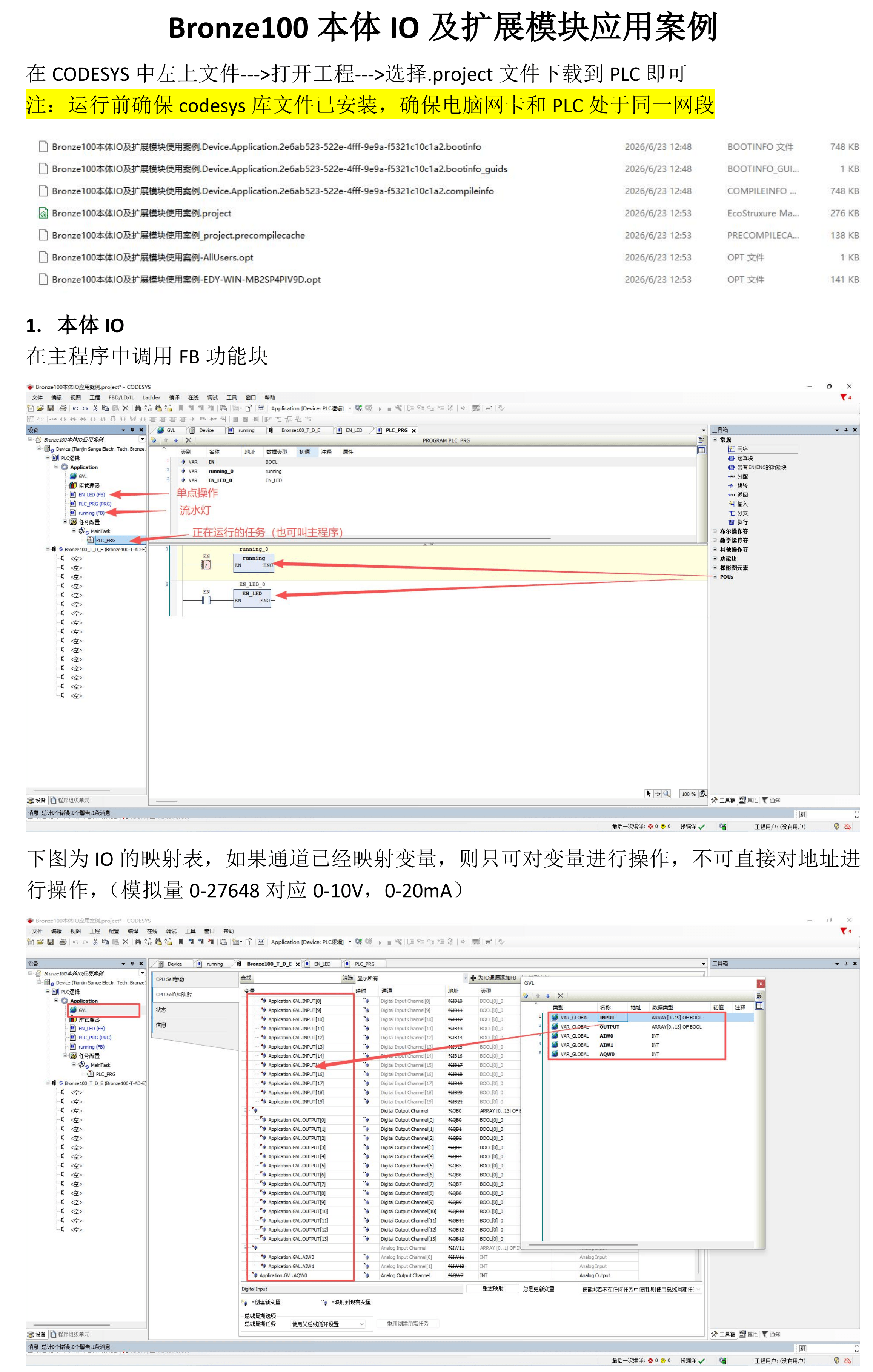Screen dimensions: 873x1372
Task: Open the 配置 menu in the IO mapping window
Action: click(114, 931)
